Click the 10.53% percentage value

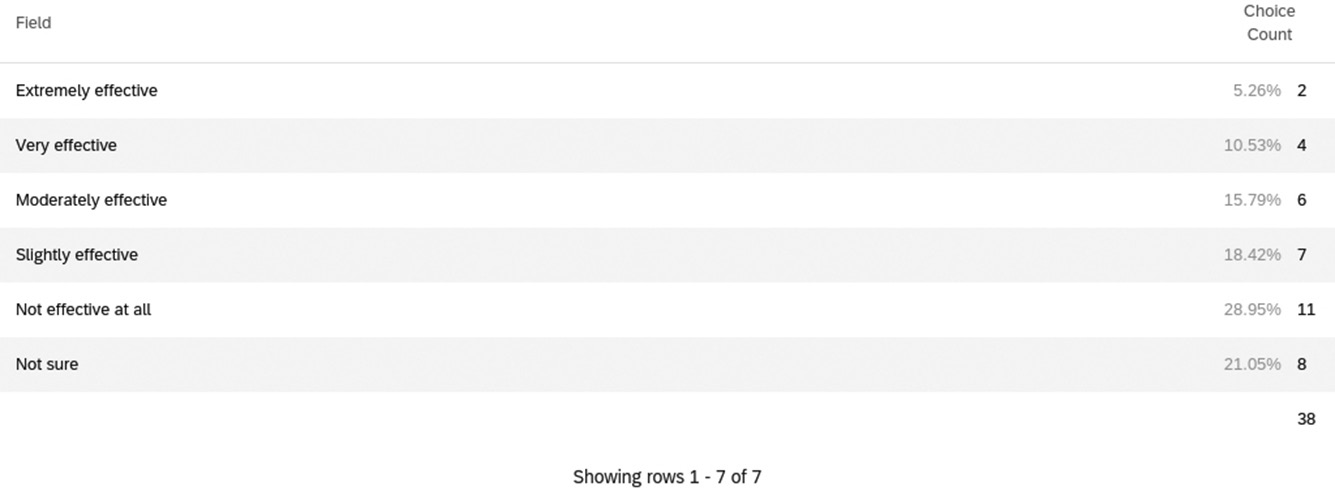[1252, 146]
